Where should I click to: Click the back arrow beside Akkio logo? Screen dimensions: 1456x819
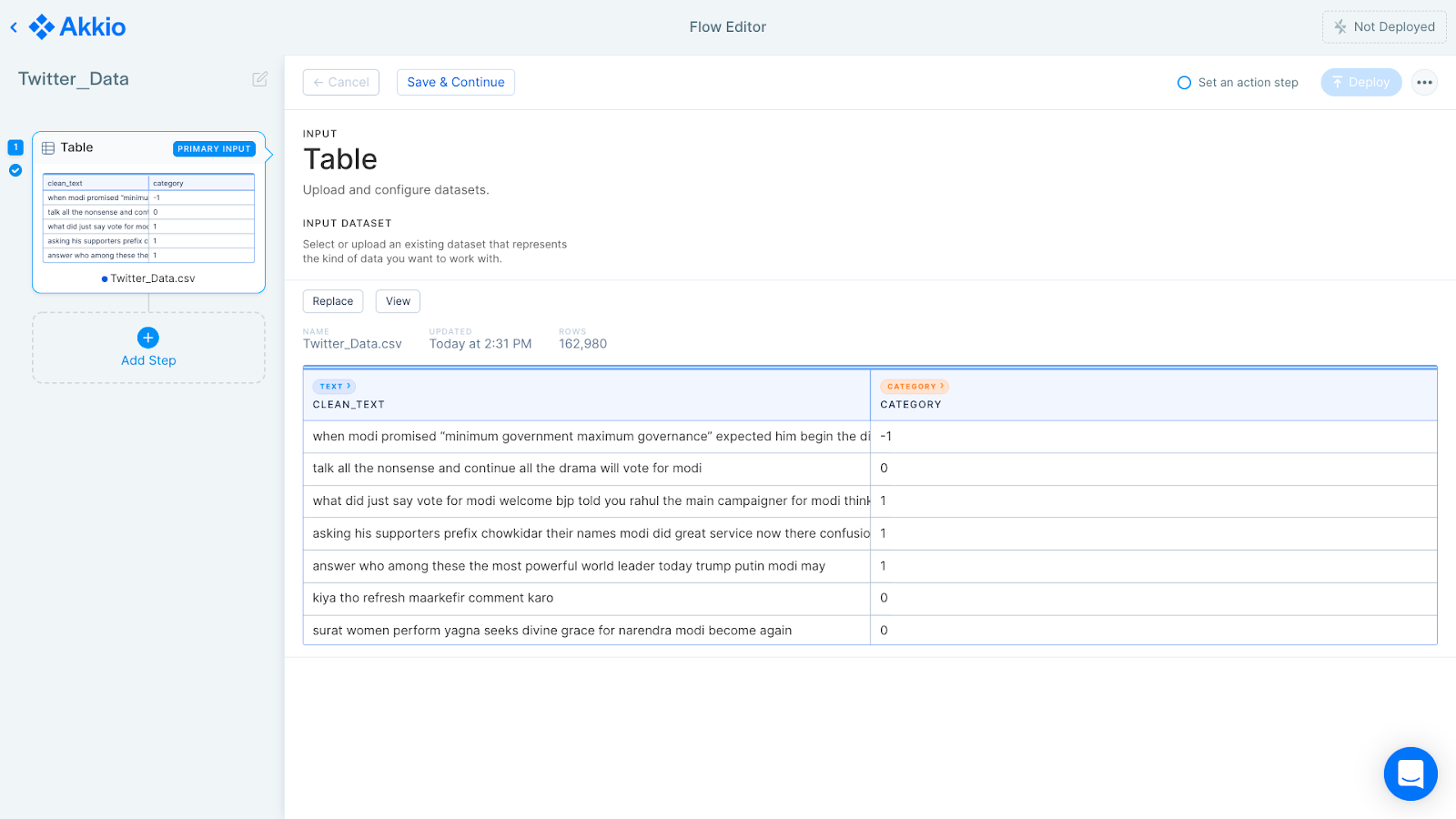click(14, 27)
